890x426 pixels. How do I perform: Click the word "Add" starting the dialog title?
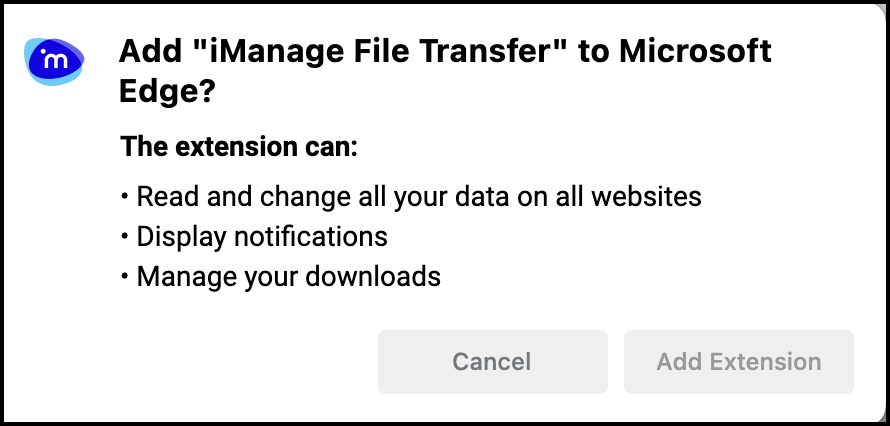click(x=147, y=51)
